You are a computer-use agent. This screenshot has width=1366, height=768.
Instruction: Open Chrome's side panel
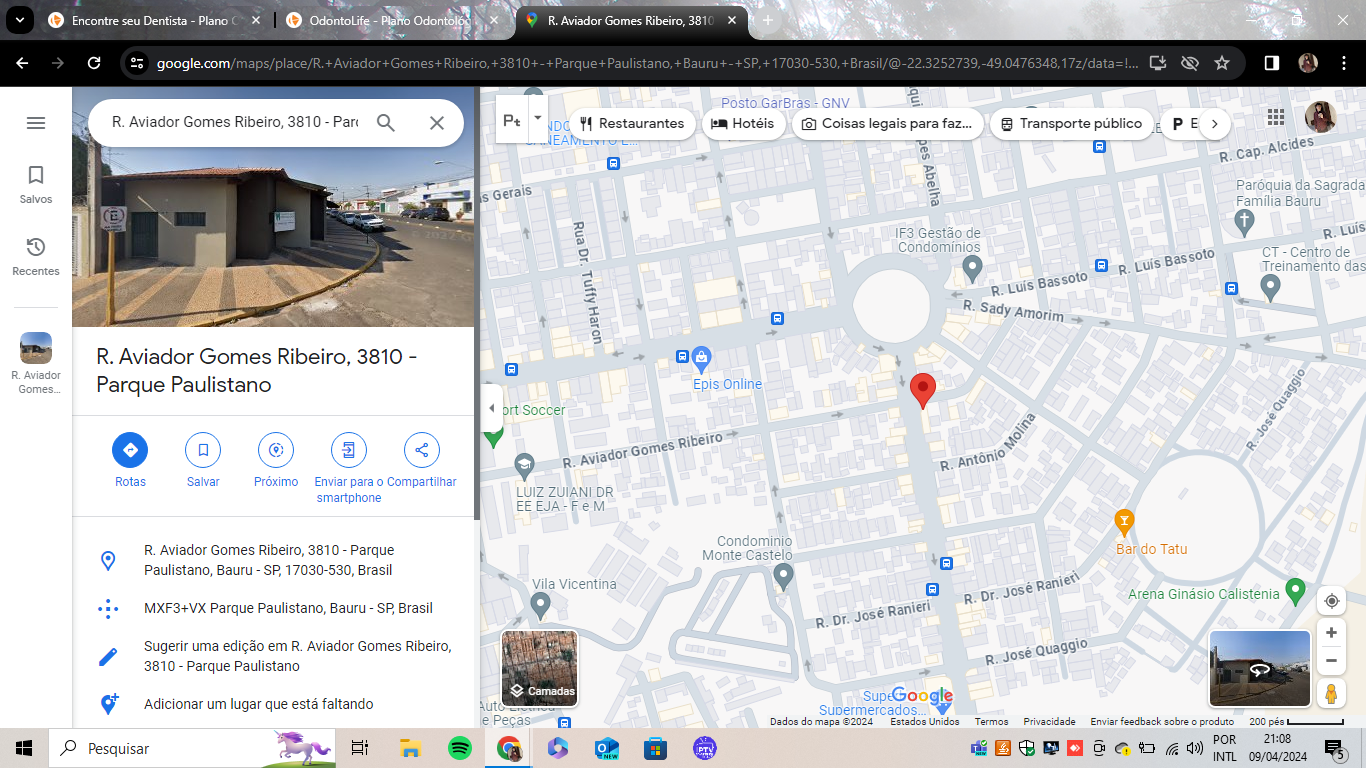[x=1272, y=63]
